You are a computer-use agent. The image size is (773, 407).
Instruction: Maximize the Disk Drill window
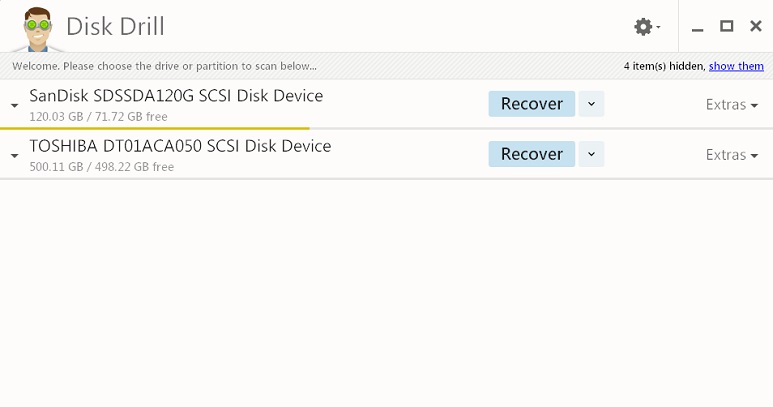tap(726, 26)
